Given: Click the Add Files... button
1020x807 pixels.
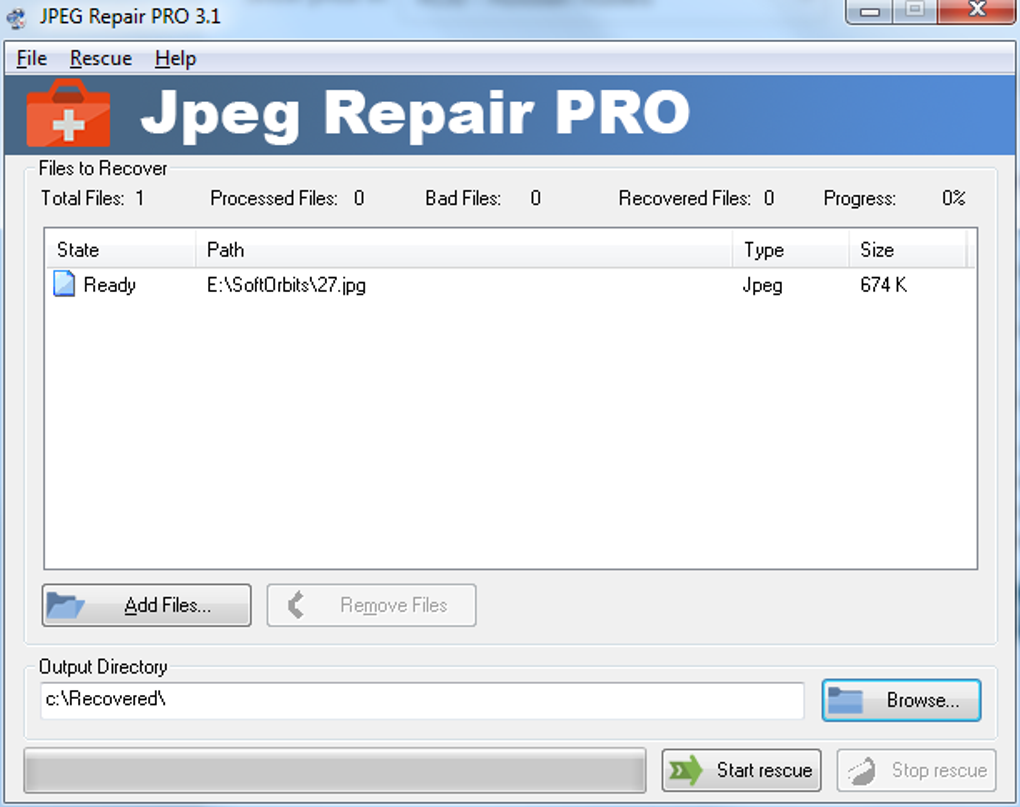Looking at the screenshot, I should coord(146,605).
